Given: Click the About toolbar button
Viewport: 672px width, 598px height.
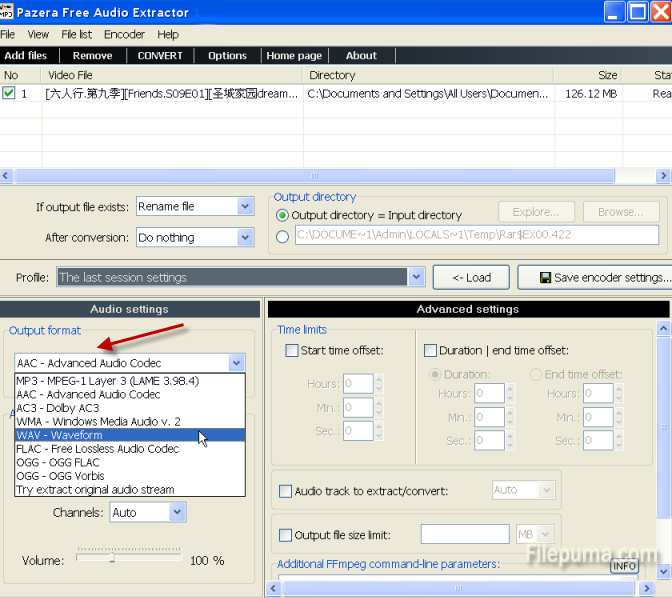Looking at the screenshot, I should click(x=361, y=56).
